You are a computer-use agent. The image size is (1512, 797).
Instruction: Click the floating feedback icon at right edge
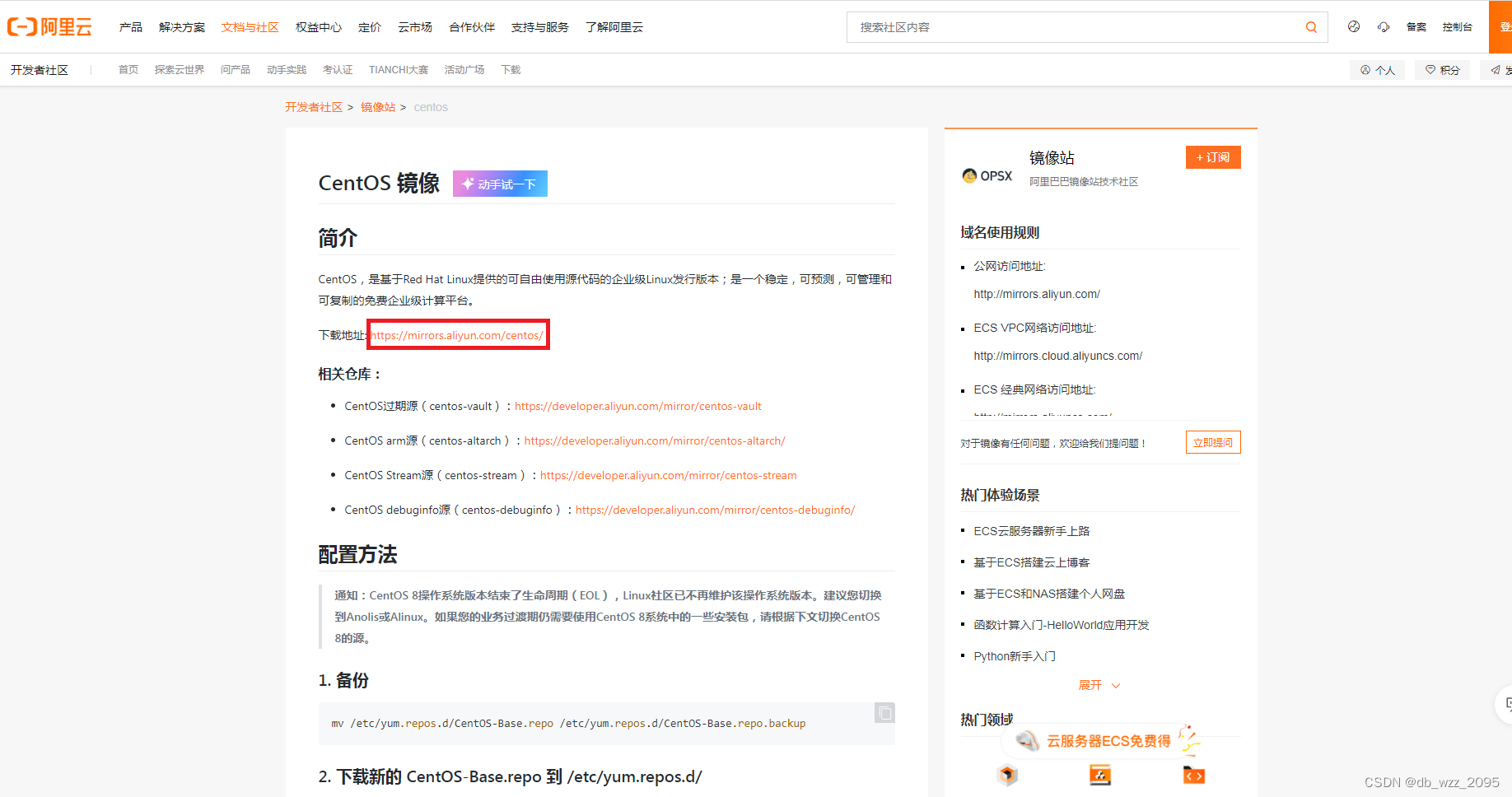1505,704
